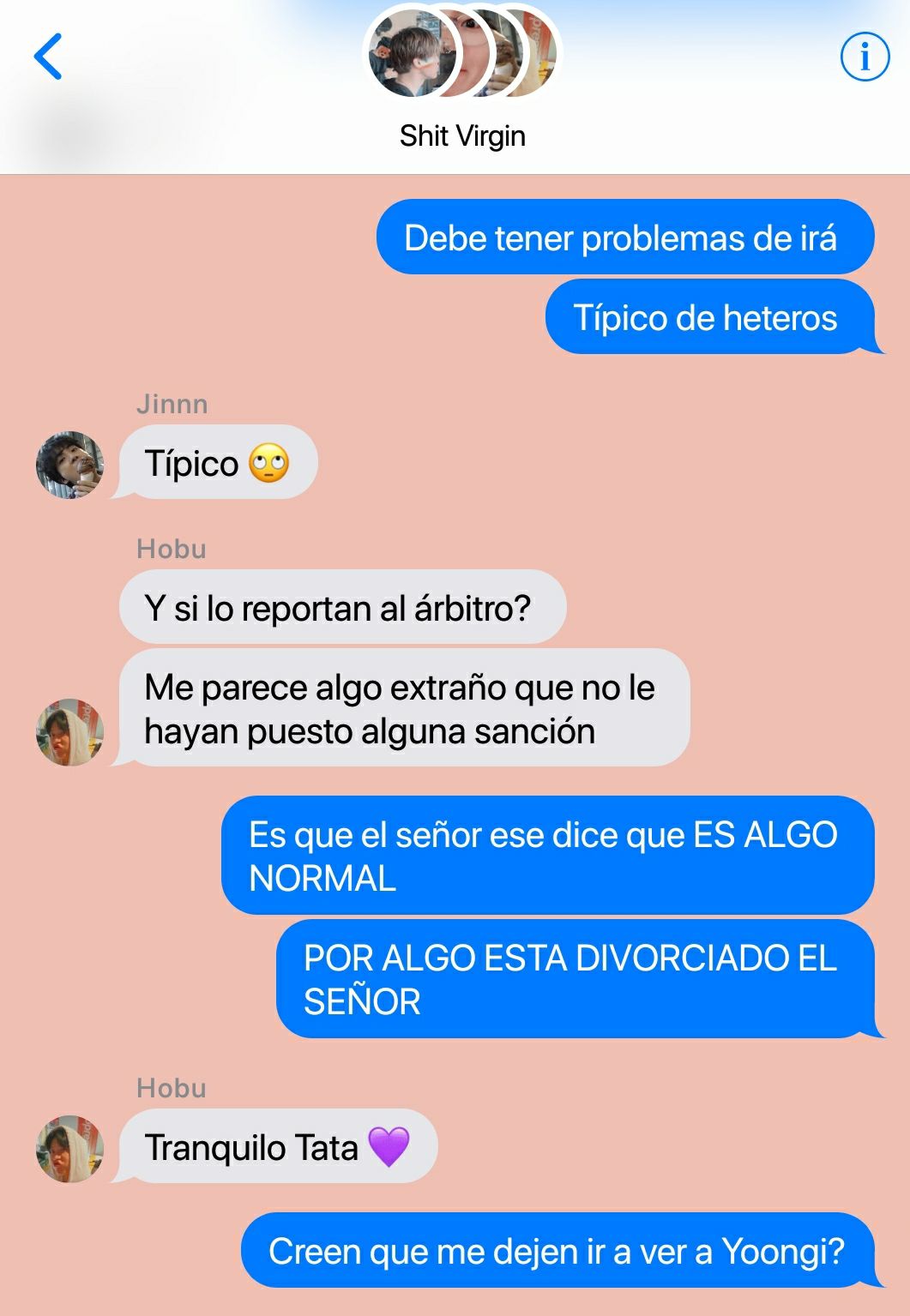
Task: Open the group avatar cluster in header
Action: [x=462, y=53]
